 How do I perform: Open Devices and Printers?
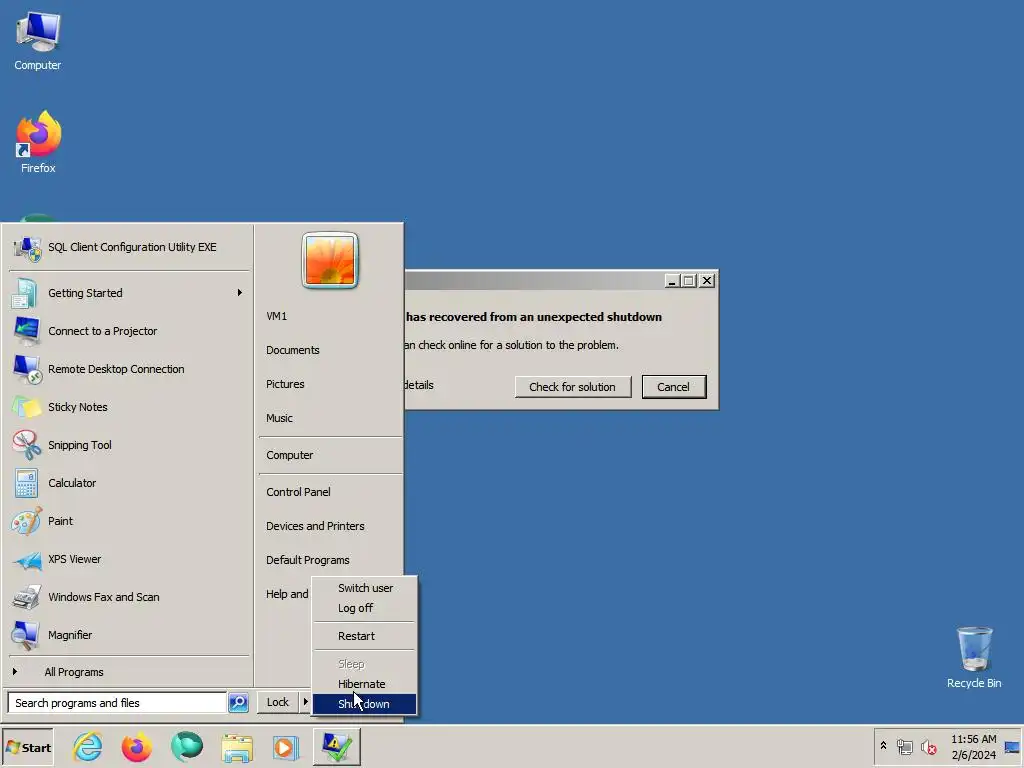point(315,526)
